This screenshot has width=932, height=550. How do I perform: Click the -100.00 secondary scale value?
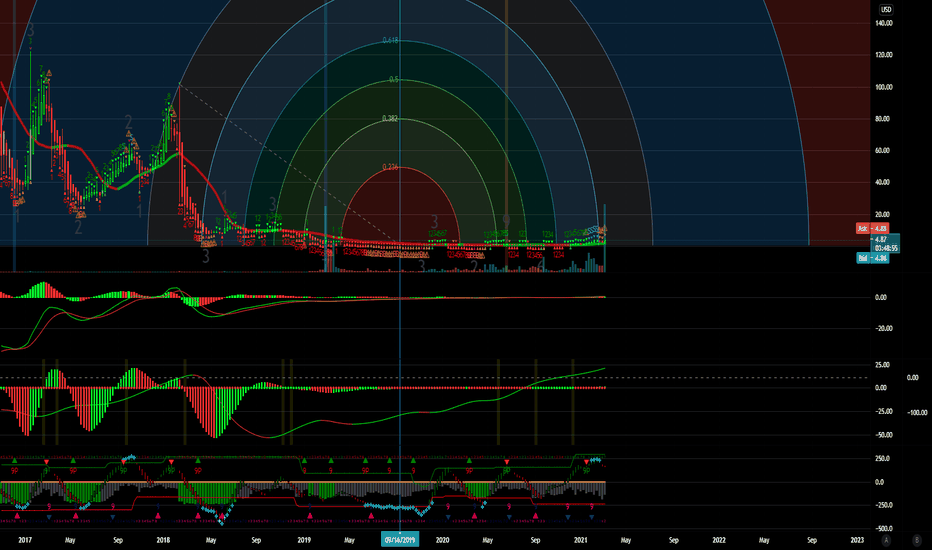(917, 413)
